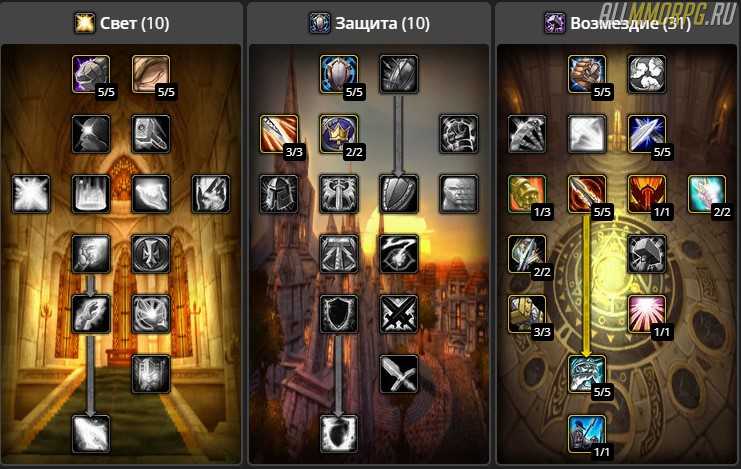Select the grey crossed swords talent in Защита
The width and height of the screenshot is (741, 469).
(x=399, y=314)
